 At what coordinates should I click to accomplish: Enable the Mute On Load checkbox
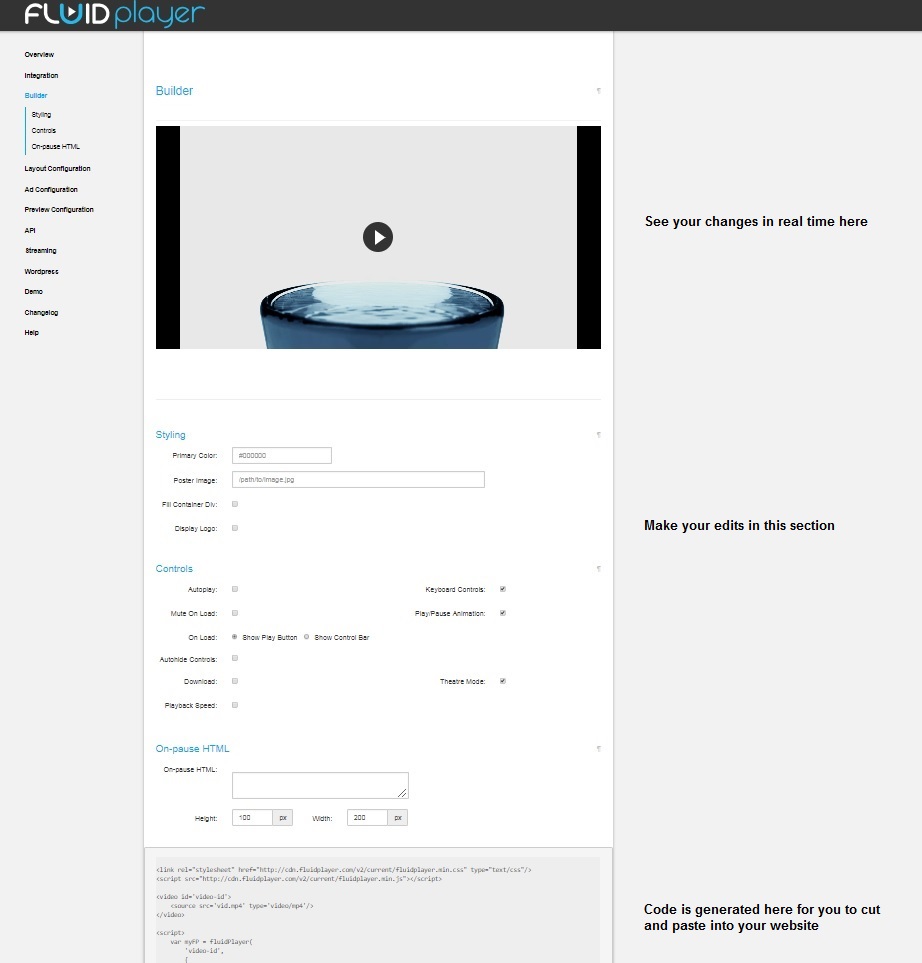click(235, 613)
